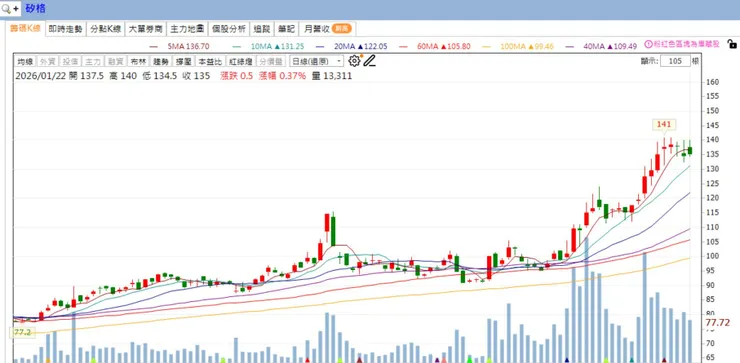Click the 40MA 109.49 legend swatch
The height and width of the screenshot is (363, 740).
point(570,46)
